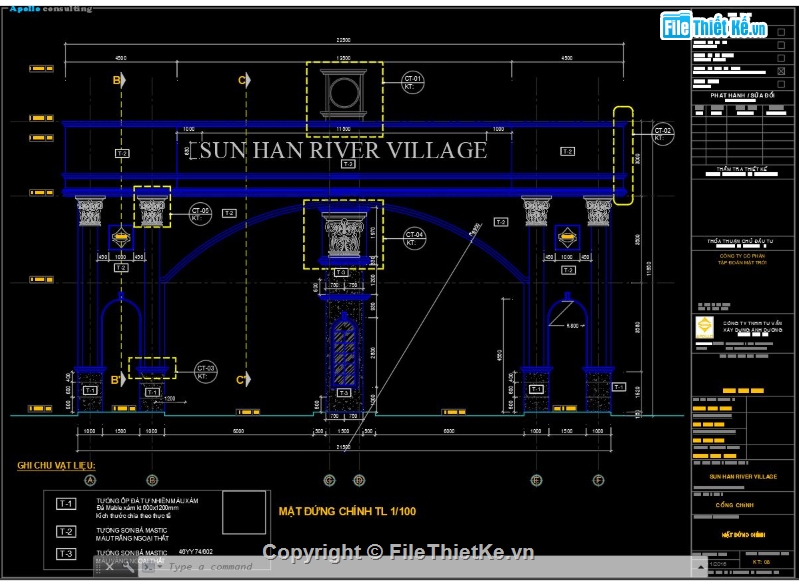The height and width of the screenshot is (582, 799).
Task: Select the CT-05 detail callout bubble
Action: [x=200, y=214]
